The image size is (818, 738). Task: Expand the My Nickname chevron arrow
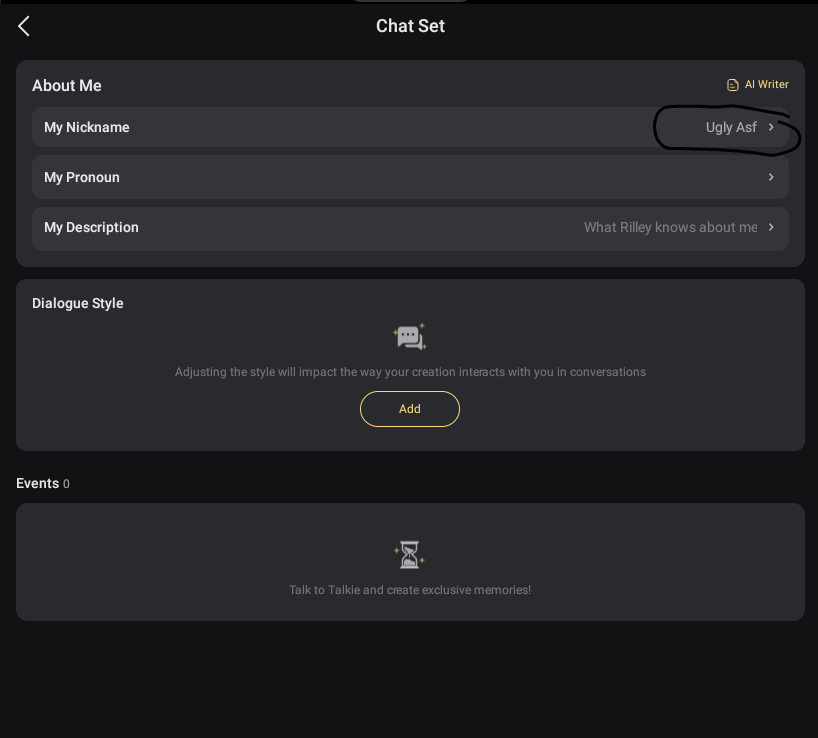click(x=771, y=127)
